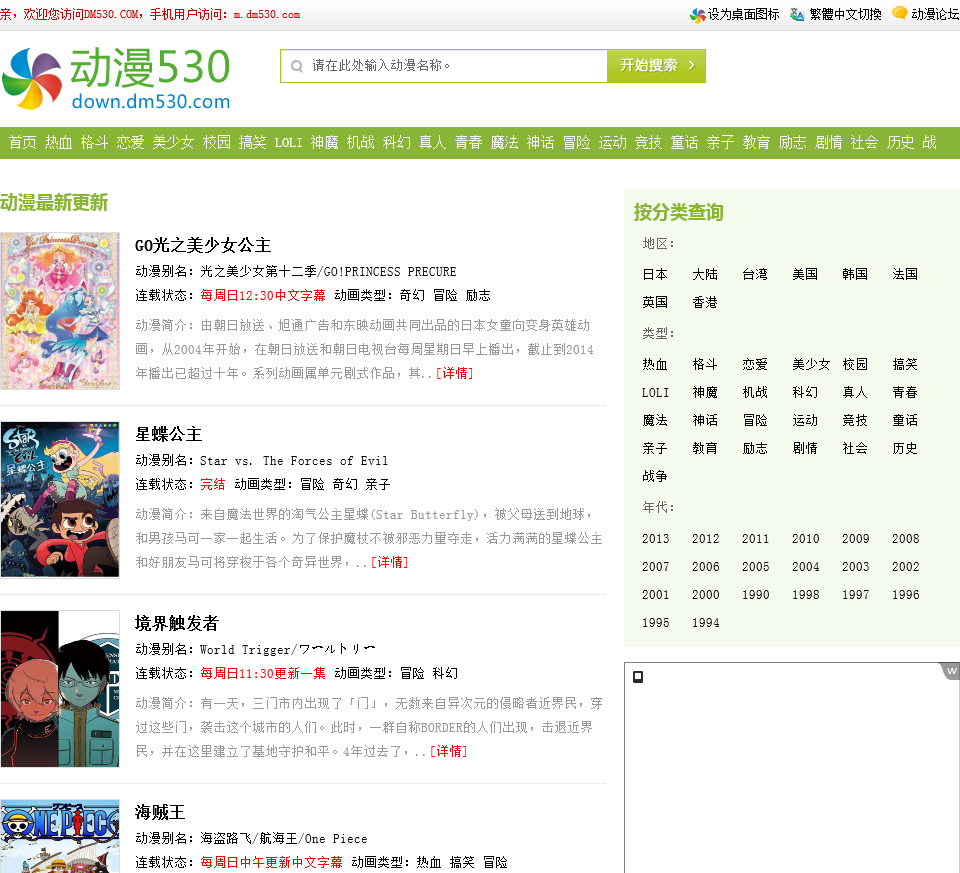Screen dimensions: 960x873
Task: Click 亲子 genre tag of 星蝶公主
Action: tap(378, 484)
